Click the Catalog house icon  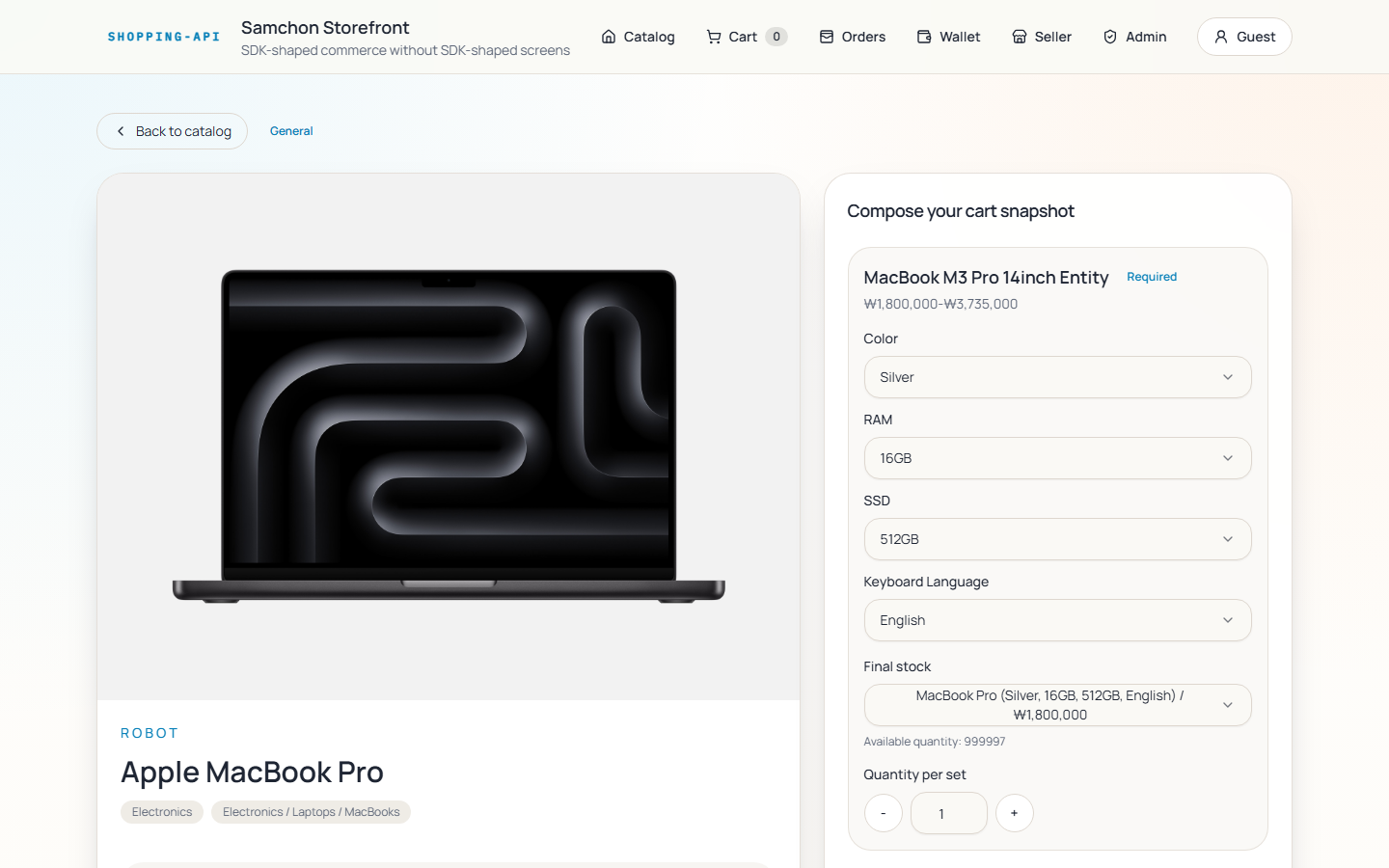[x=609, y=37]
